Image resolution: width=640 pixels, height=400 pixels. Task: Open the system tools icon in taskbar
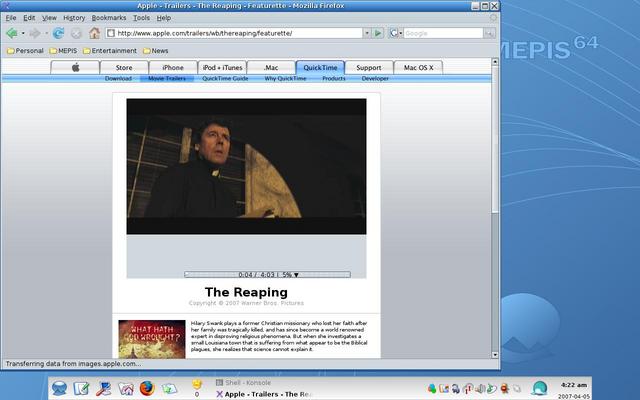[103, 388]
